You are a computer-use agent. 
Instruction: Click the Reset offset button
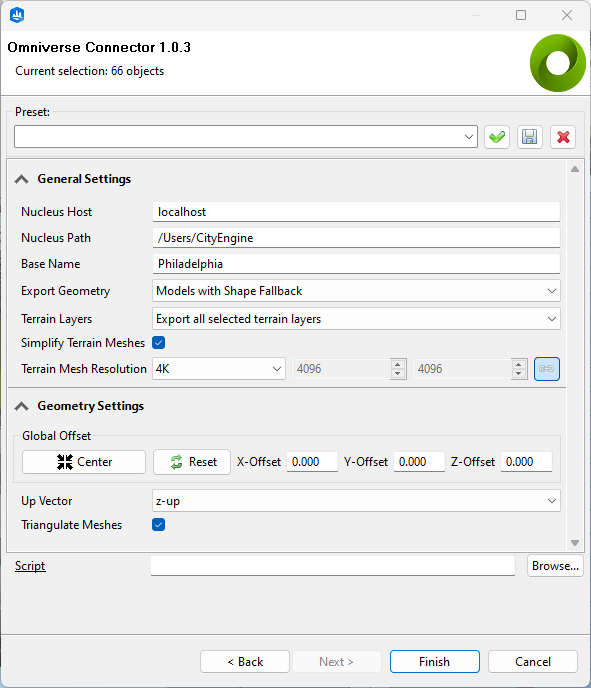tap(192, 462)
